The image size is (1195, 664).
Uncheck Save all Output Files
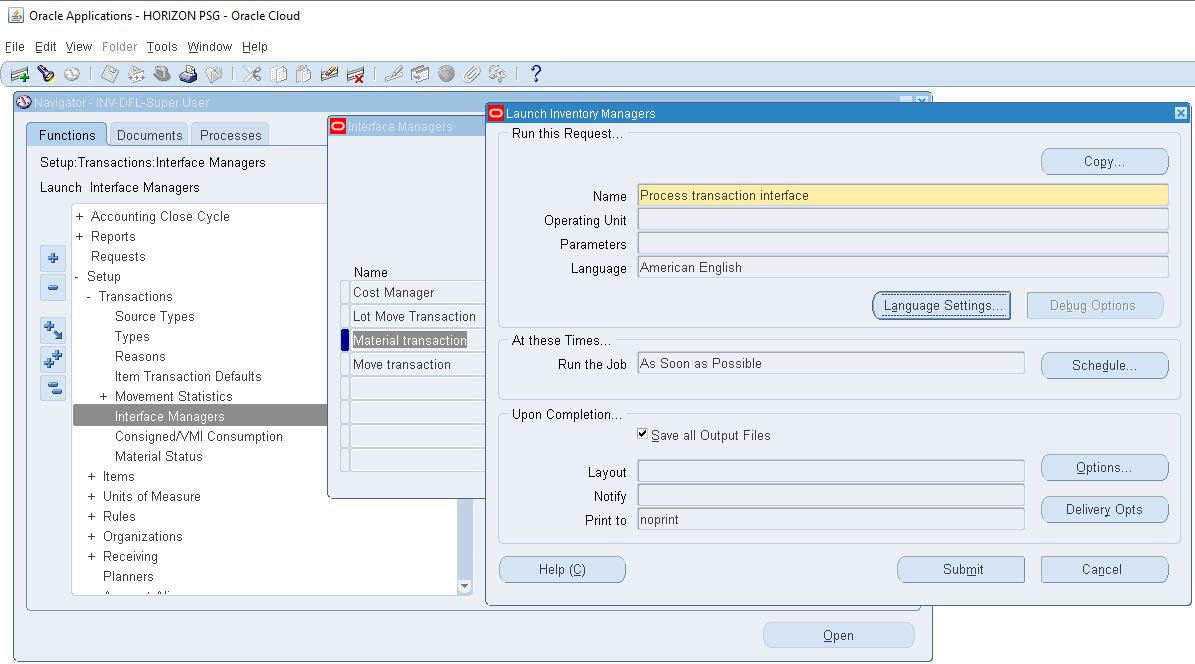point(643,435)
